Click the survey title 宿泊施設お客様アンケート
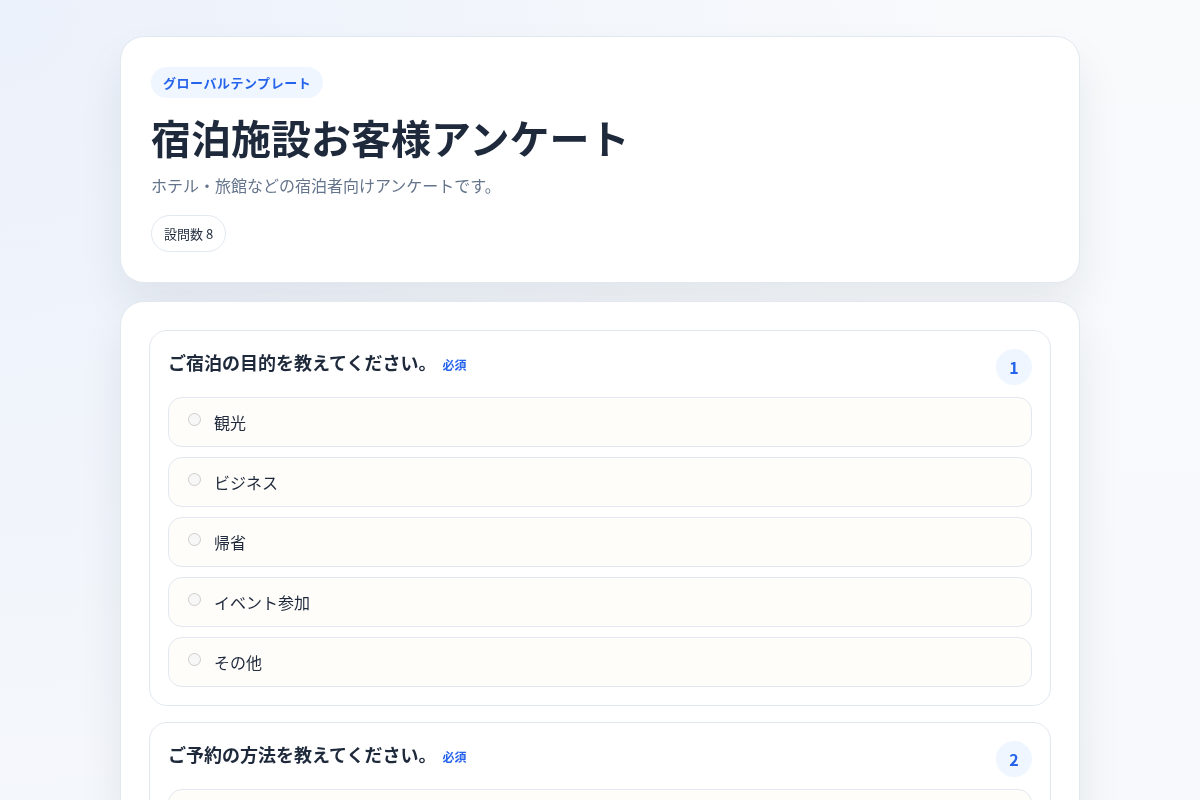Screen dimensions: 1200x800 pos(389,139)
